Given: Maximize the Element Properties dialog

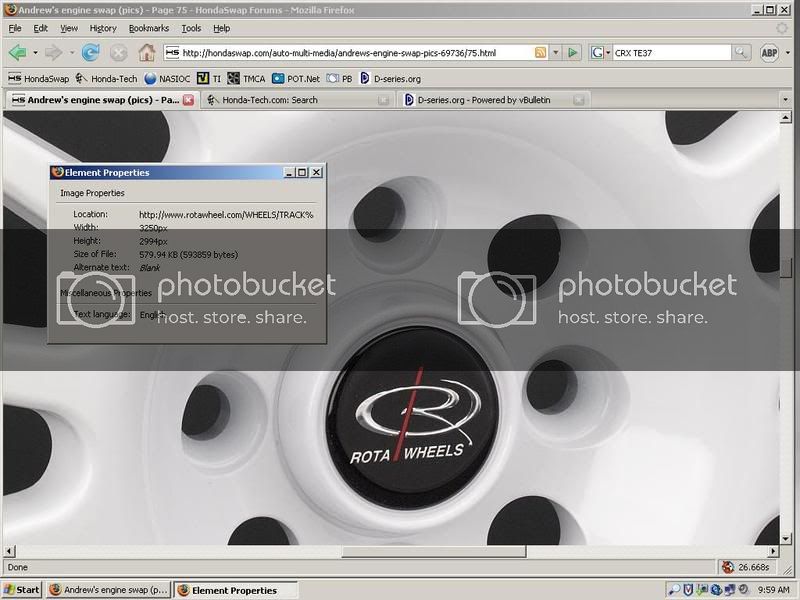Looking at the screenshot, I should coord(302,172).
